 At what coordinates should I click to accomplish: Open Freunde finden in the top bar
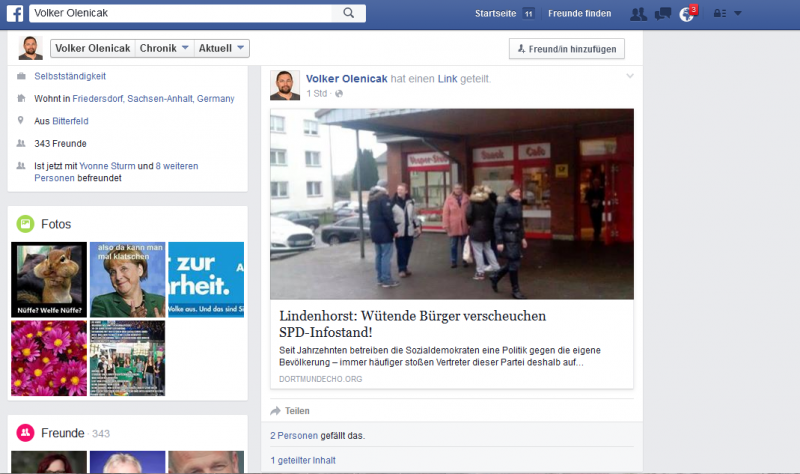[579, 14]
